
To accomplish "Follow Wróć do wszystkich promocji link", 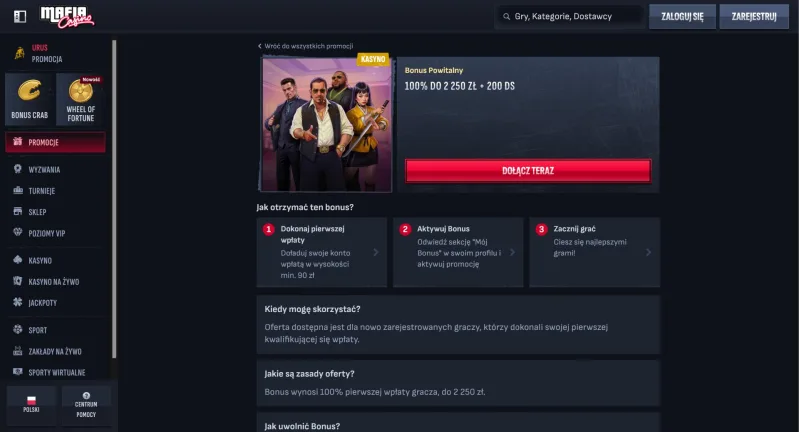I will 309,46.
